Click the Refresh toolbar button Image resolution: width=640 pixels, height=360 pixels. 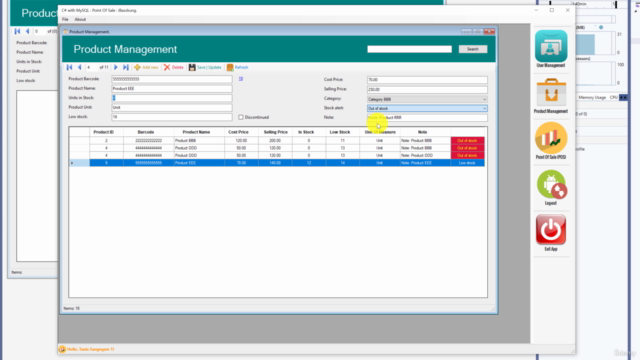[238, 67]
